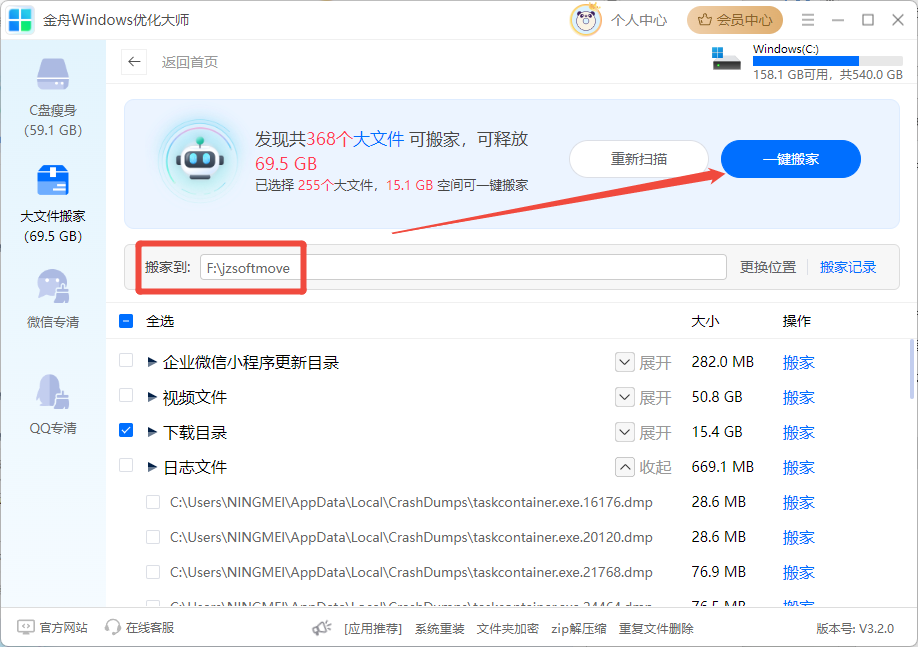The image size is (918, 647).
Task: Click 展开 chevron for 企业微信小程序更新目录
Action: (625, 362)
